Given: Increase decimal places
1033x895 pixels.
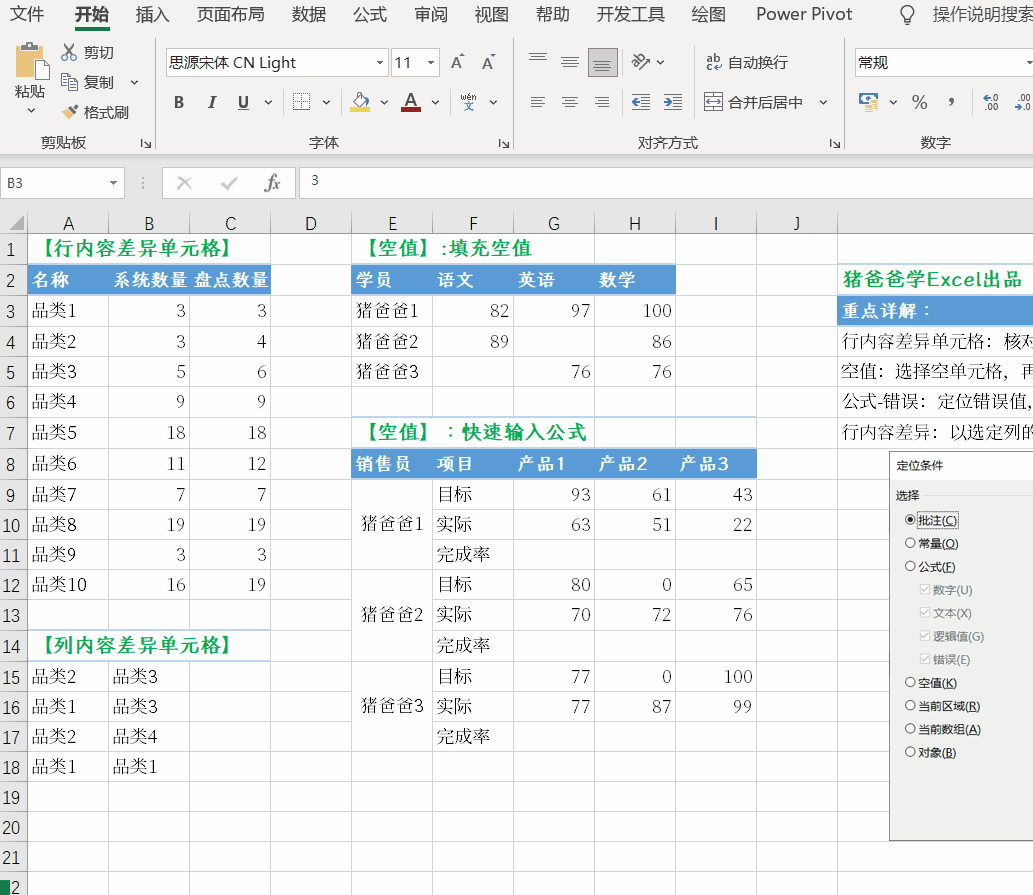Looking at the screenshot, I should coord(990,102).
